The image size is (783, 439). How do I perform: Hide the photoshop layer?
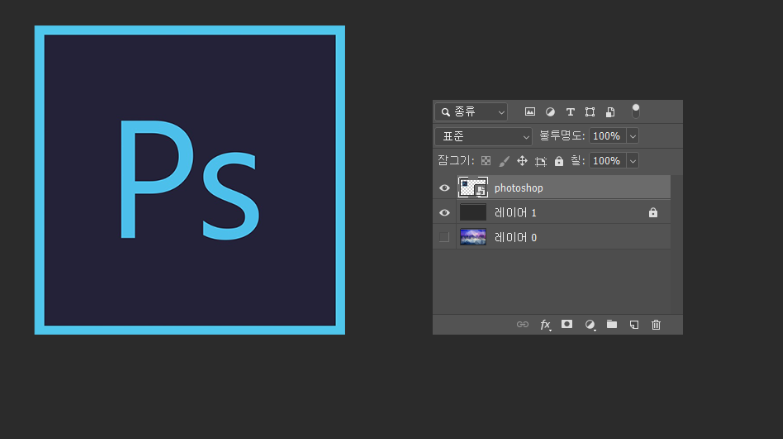pos(444,188)
